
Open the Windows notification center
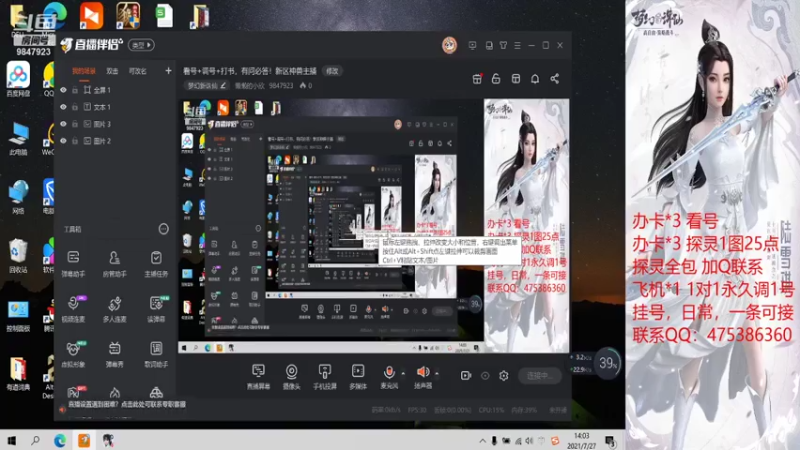click(x=610, y=440)
